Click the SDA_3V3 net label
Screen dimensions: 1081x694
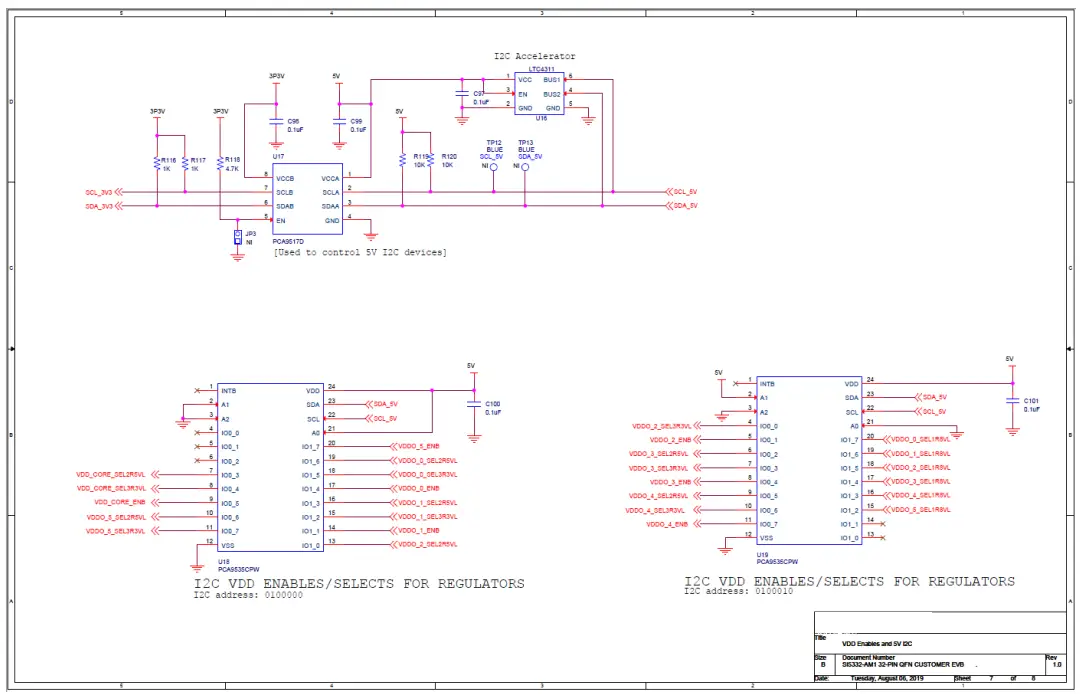tap(100, 205)
